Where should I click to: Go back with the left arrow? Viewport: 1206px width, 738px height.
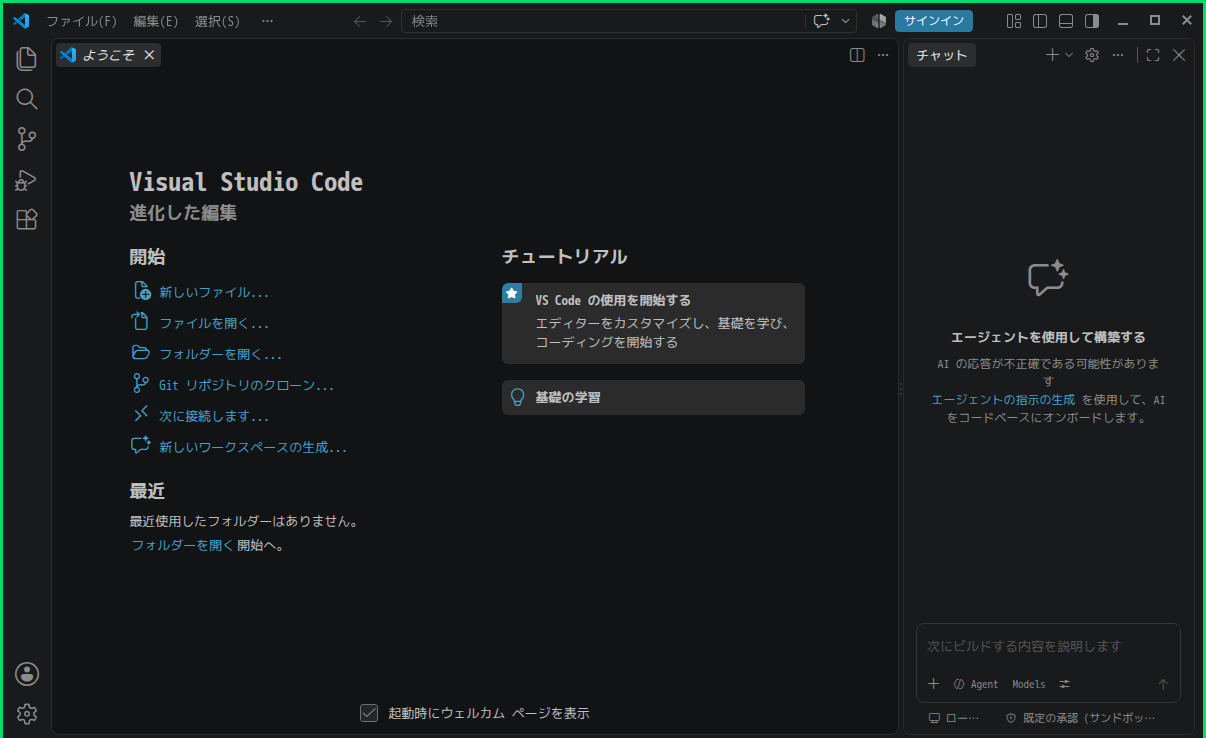coord(360,21)
